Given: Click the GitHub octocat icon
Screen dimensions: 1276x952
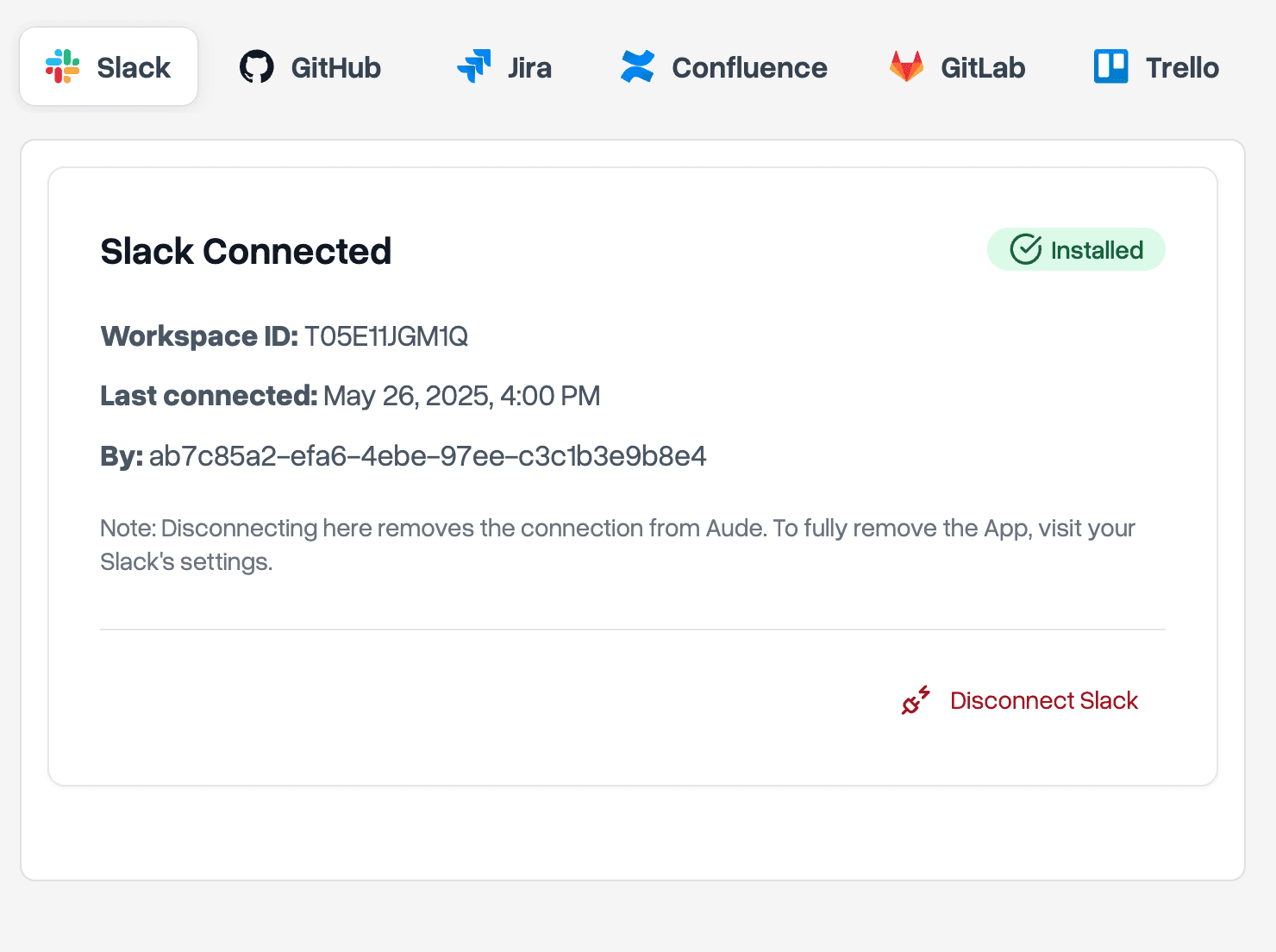Looking at the screenshot, I should pos(257,66).
